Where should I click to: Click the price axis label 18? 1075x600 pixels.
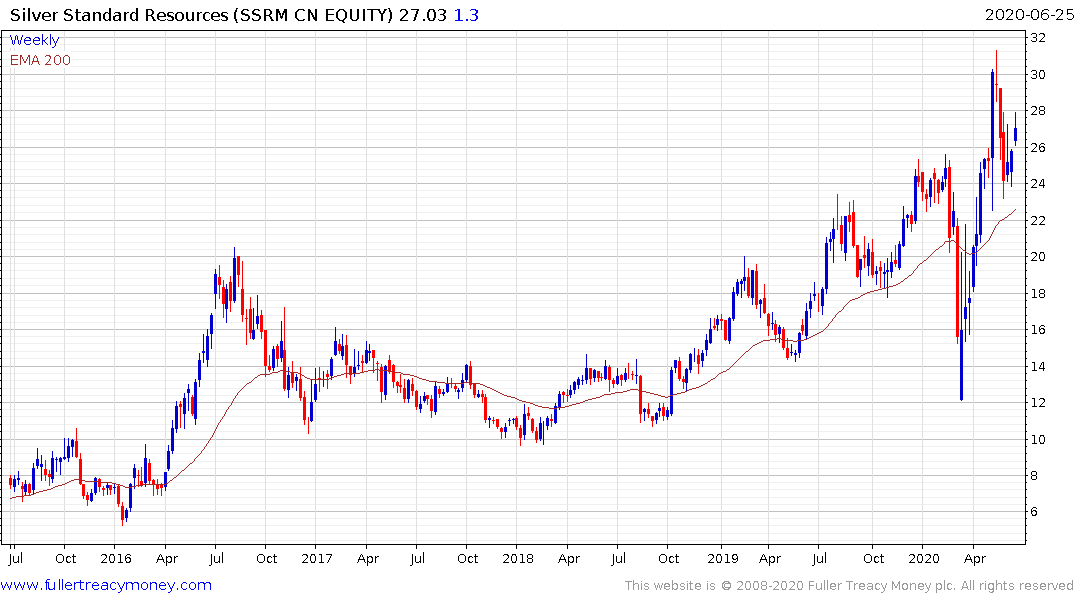(1038, 293)
